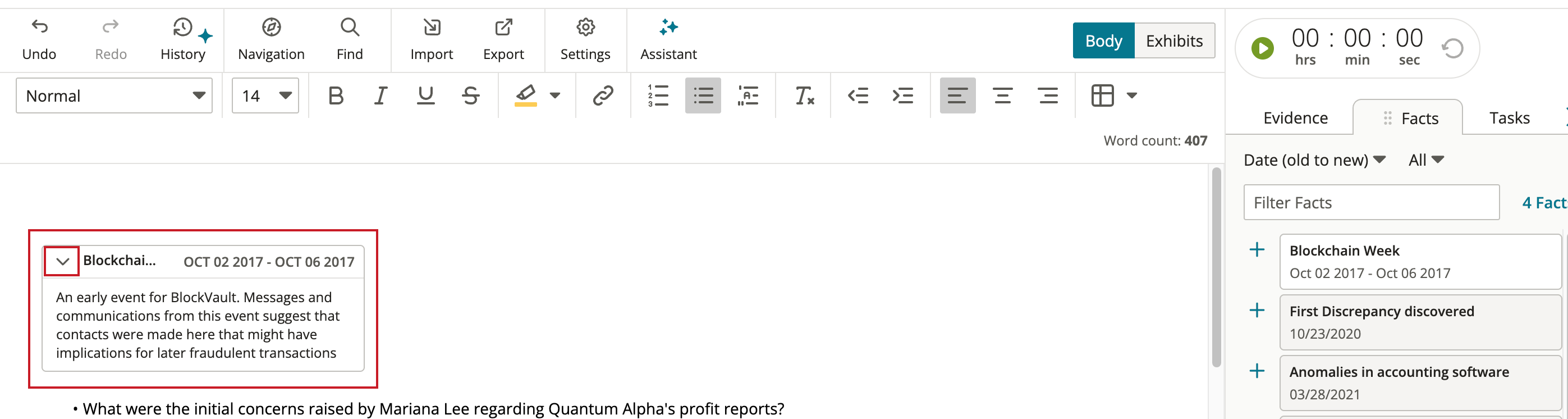Add Blockchain Week fact with plus icon
This screenshot has height=419, width=1568.
1257,250
